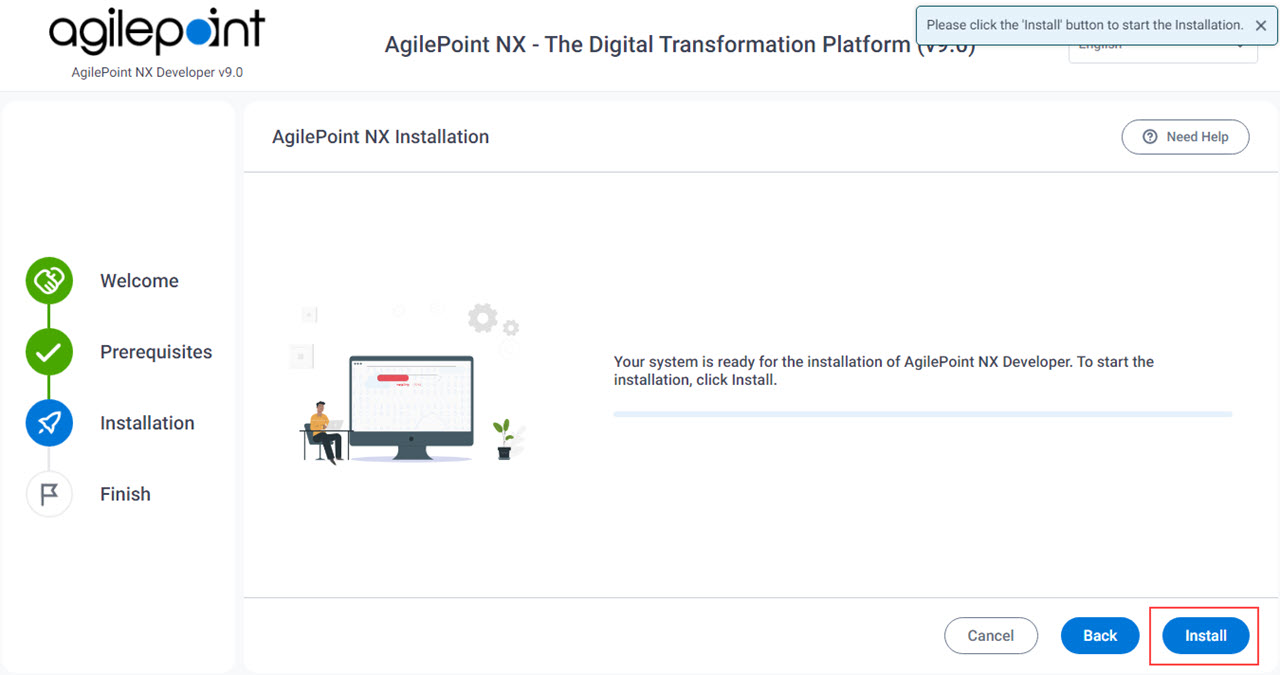
Task: Open the language dropdown
Action: pyautogui.click(x=1163, y=50)
